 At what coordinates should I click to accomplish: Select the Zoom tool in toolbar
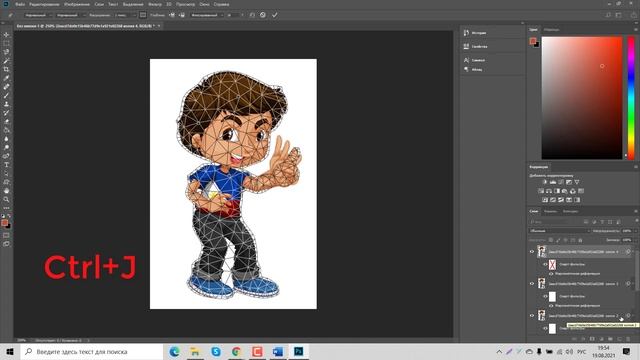(6, 200)
